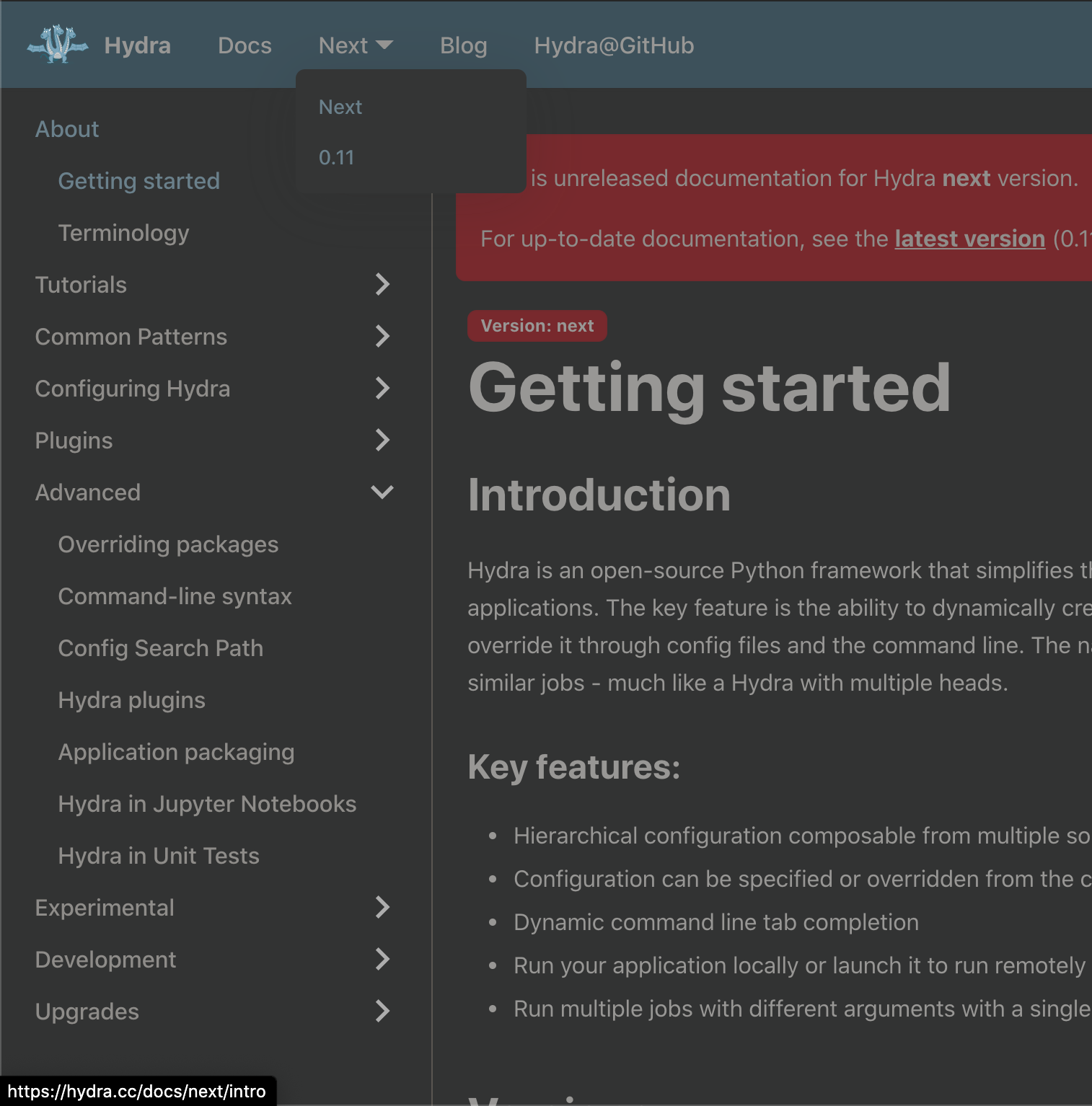Open the Overriding packages page
Viewport: 1092px width, 1106px height.
point(168,544)
